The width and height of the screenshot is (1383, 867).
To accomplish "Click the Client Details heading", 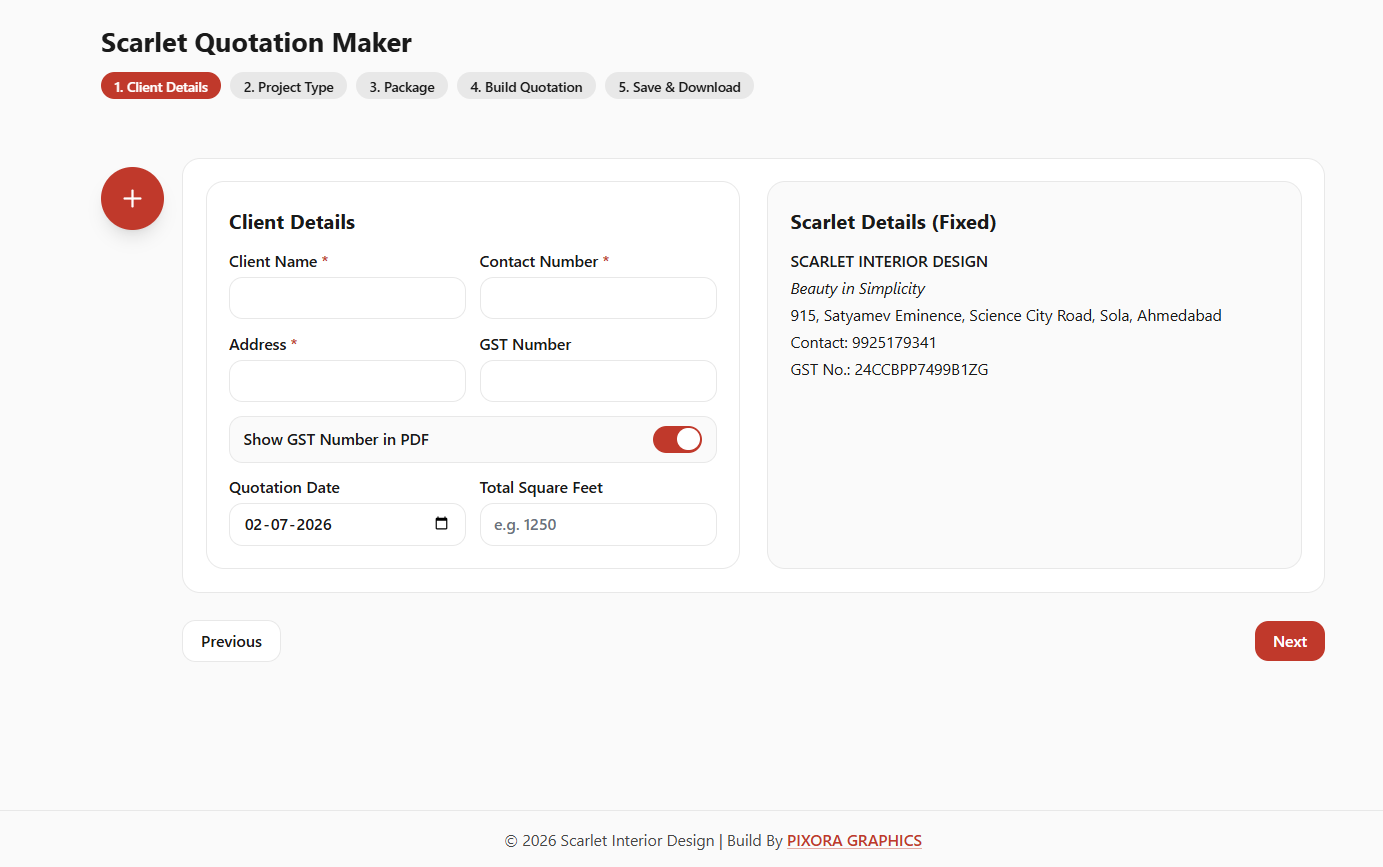I will (x=292, y=222).
